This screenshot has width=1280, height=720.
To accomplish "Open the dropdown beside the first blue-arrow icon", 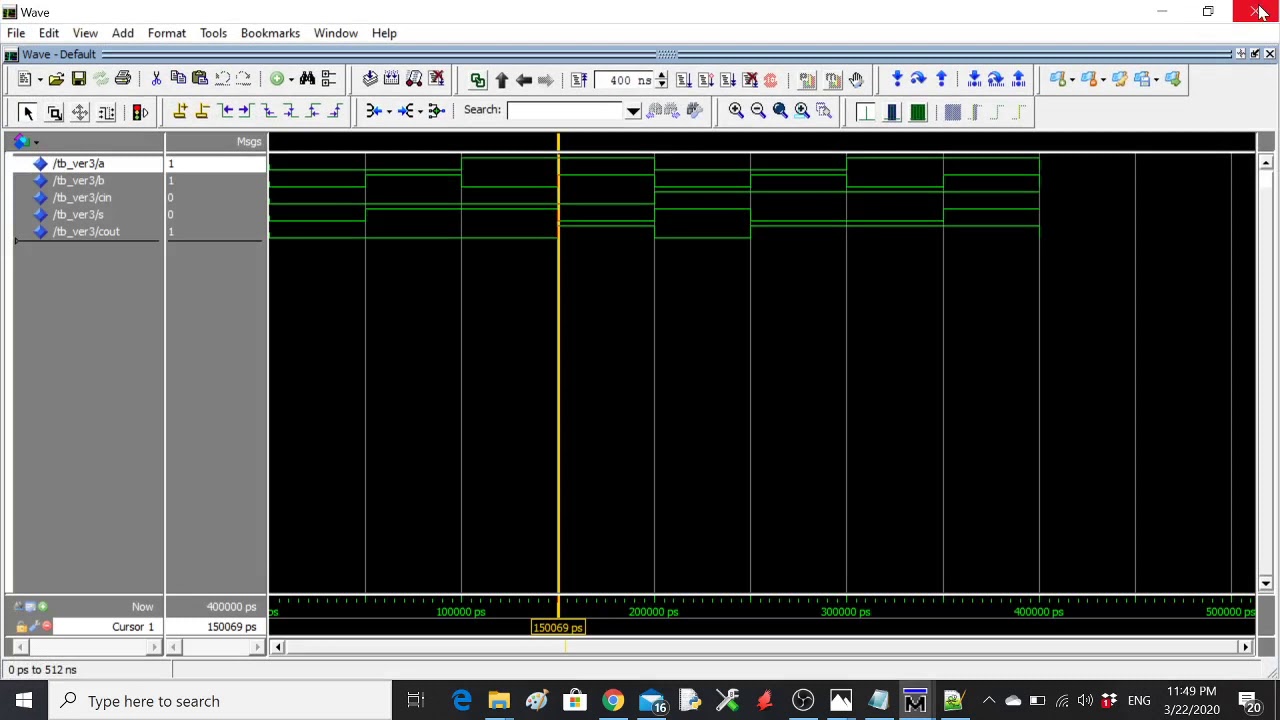I will (389, 111).
